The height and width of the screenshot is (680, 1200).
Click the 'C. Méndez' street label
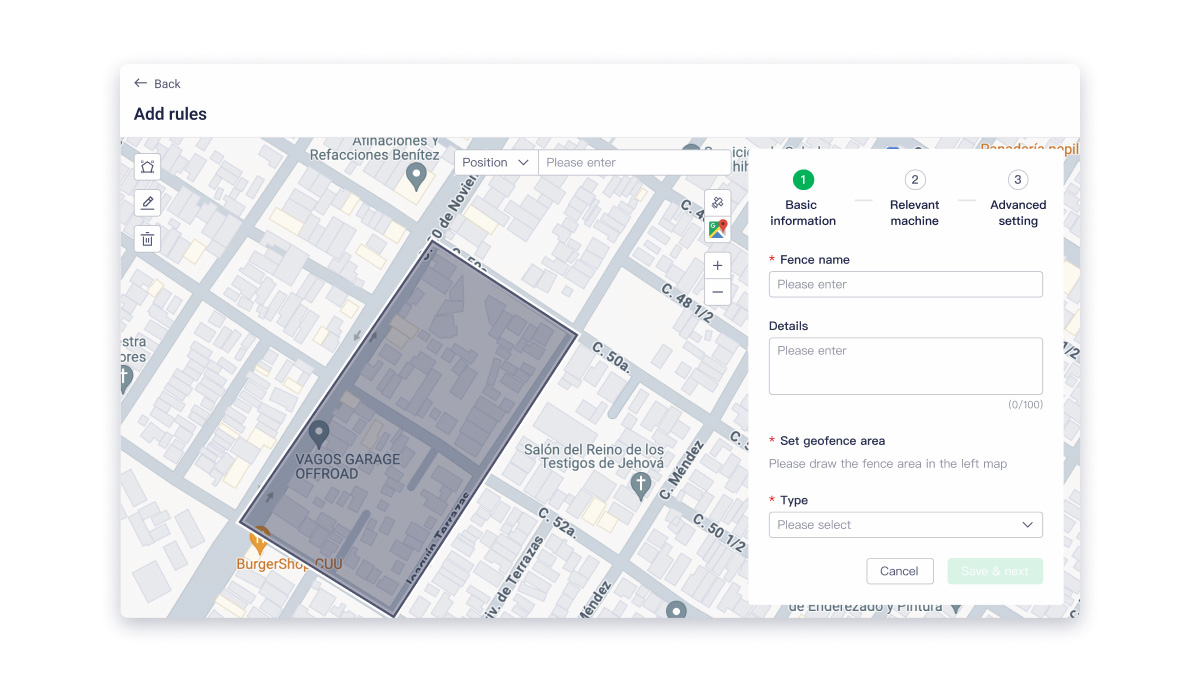[x=683, y=472]
